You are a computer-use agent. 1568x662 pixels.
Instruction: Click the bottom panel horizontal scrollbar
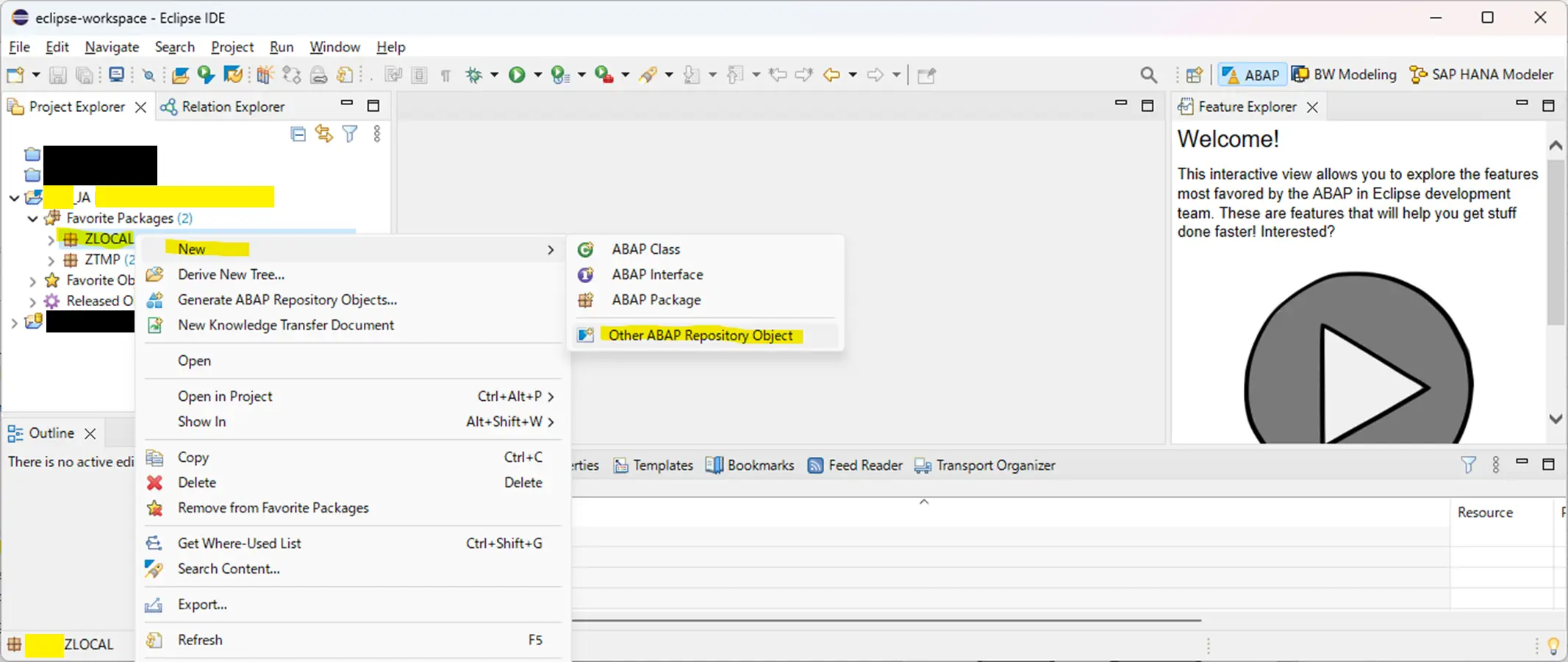887,620
